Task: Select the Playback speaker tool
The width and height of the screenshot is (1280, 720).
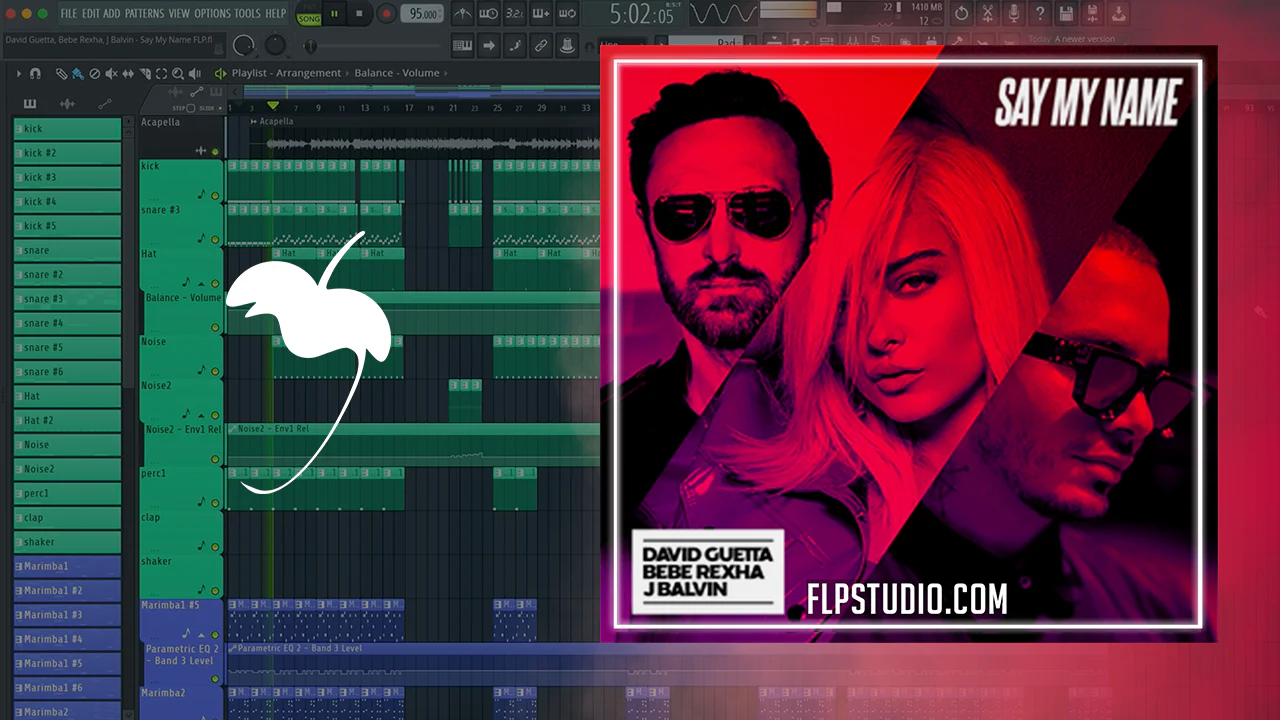Action: pyautogui.click(x=194, y=73)
